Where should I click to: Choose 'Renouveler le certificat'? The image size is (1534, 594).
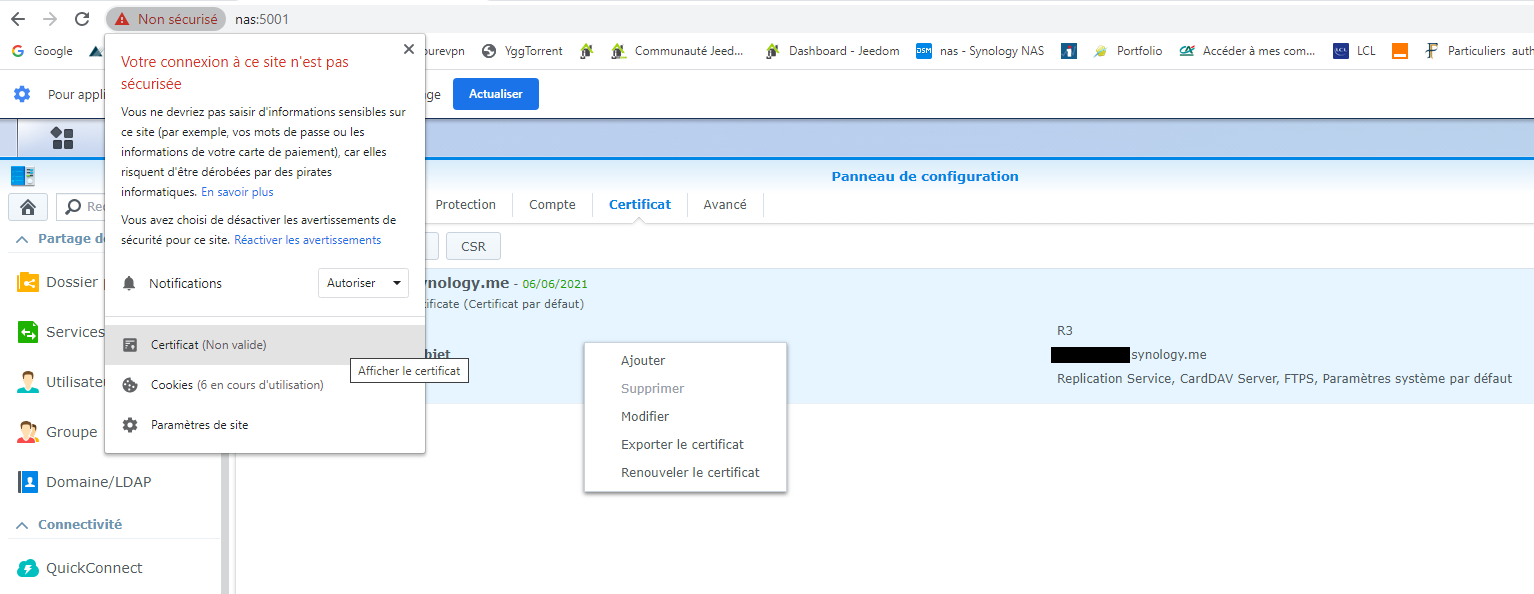(686, 473)
